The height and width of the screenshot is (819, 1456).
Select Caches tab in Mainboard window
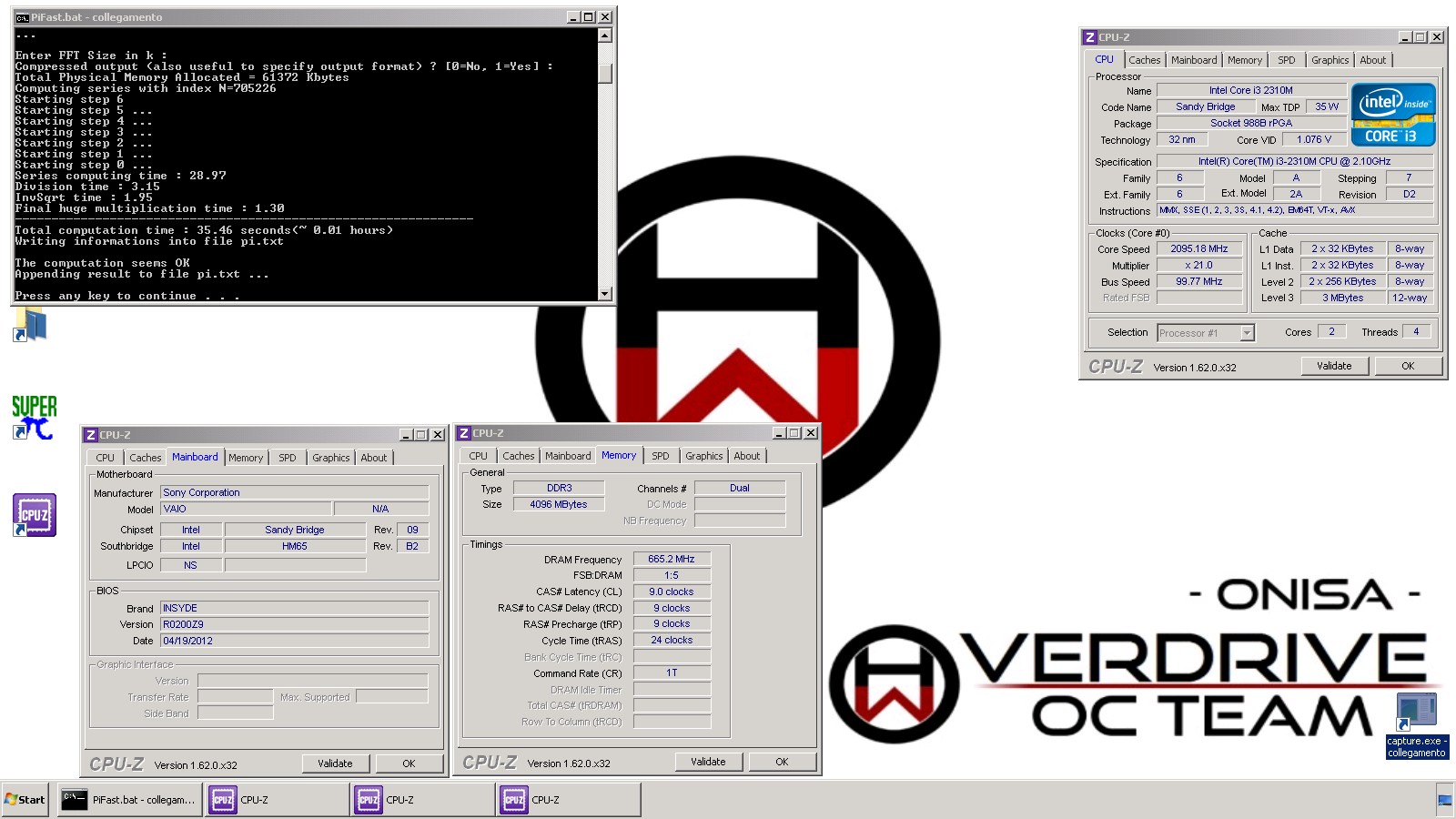click(x=146, y=458)
